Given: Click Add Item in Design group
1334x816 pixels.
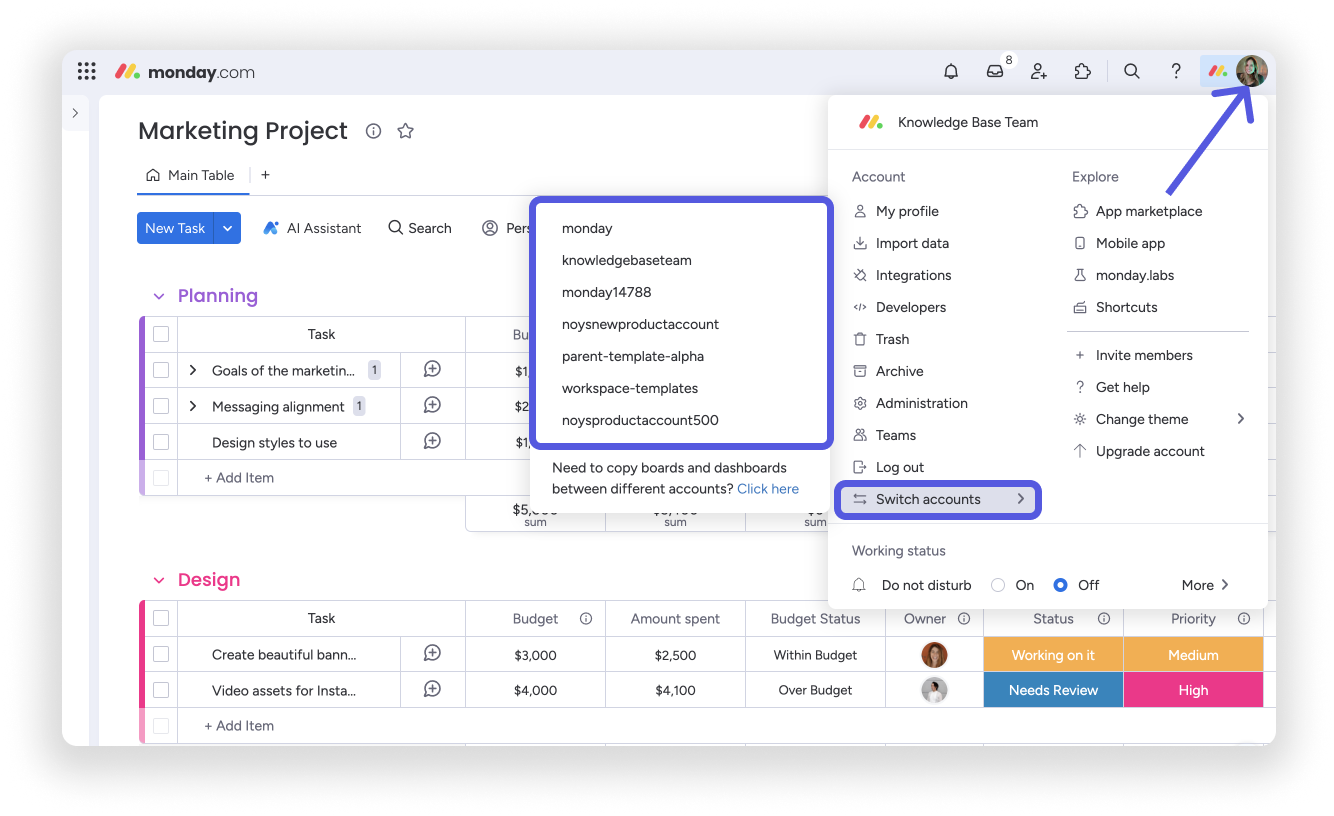Looking at the screenshot, I should pos(239,726).
